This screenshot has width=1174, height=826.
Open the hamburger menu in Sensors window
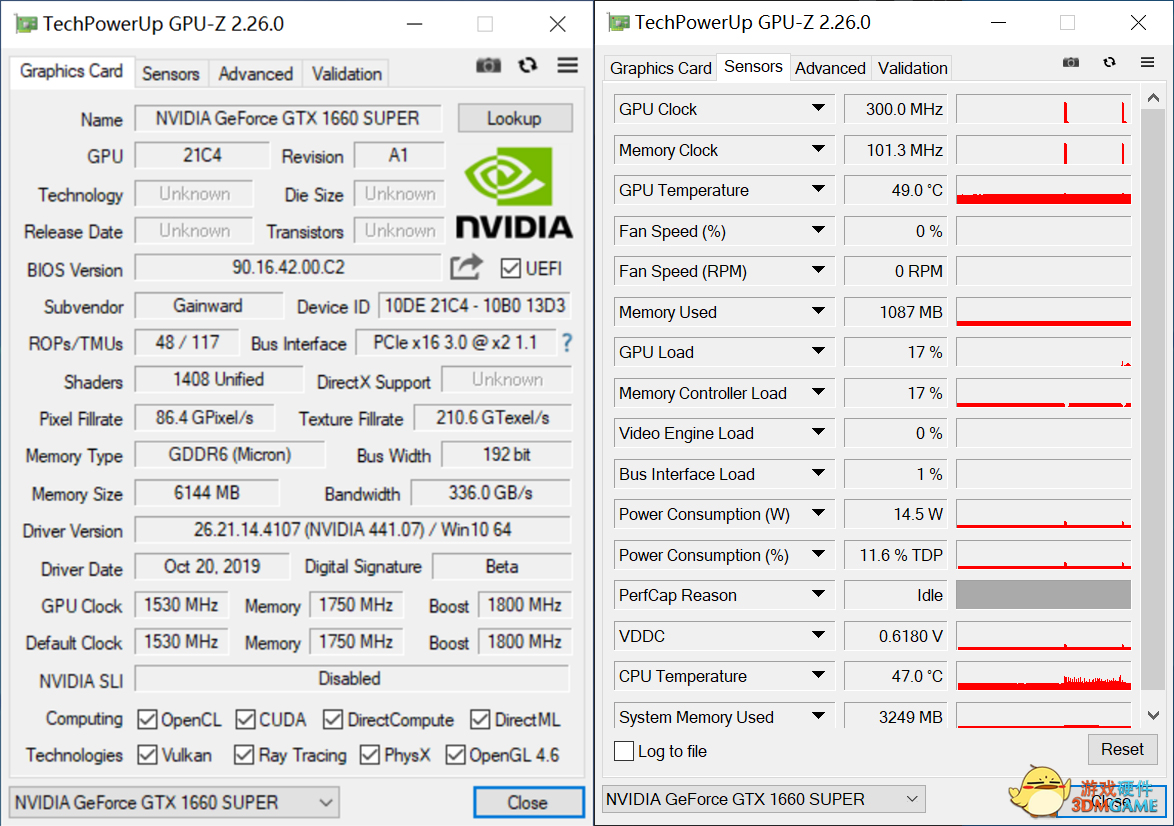(1147, 62)
